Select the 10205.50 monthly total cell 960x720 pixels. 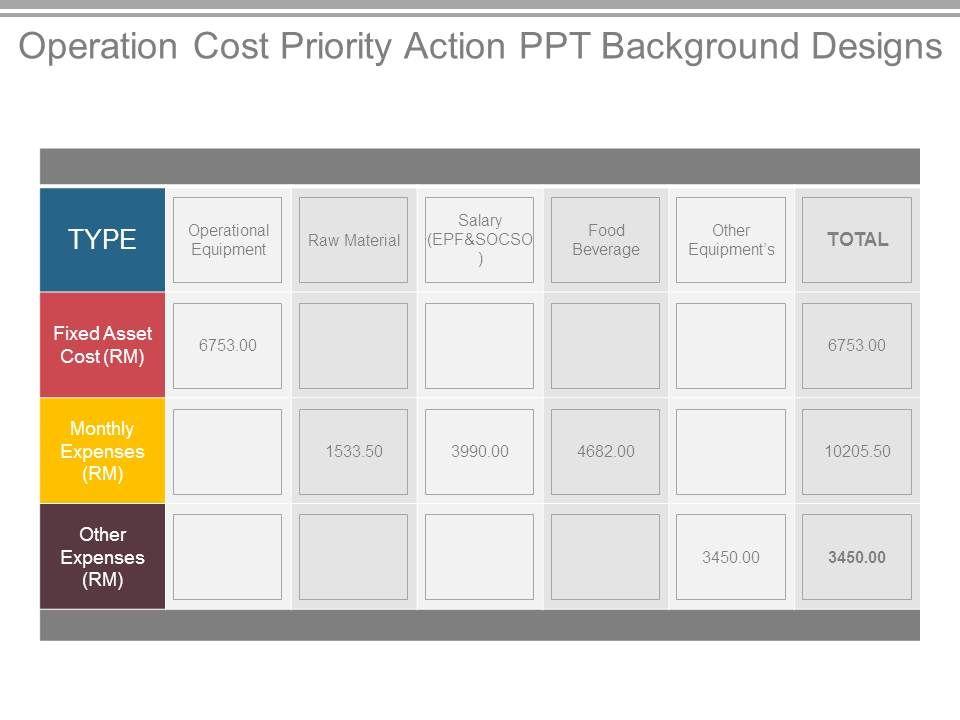point(857,452)
